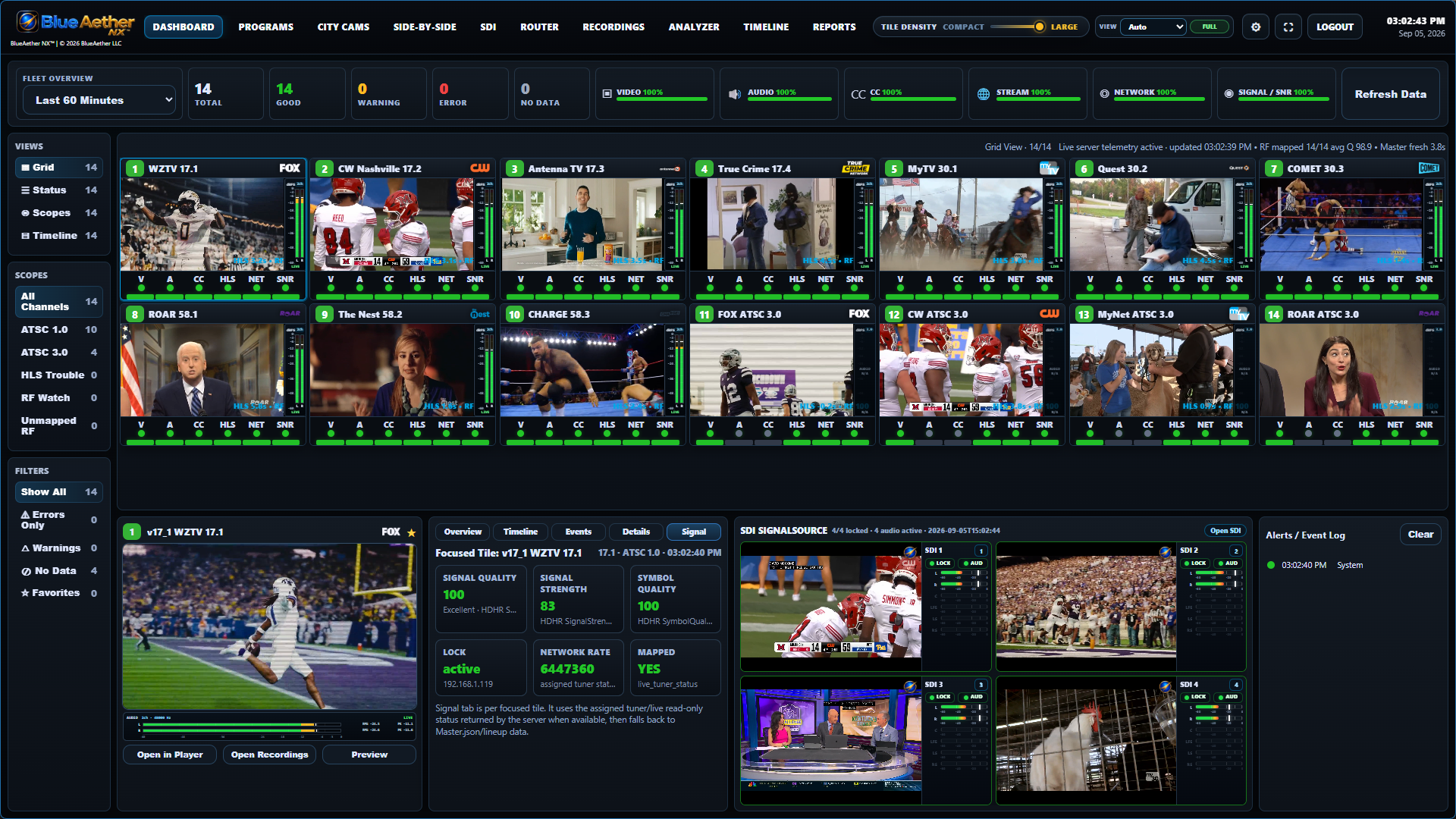
Task: Enable the Favorites filter
Action: pos(59,593)
